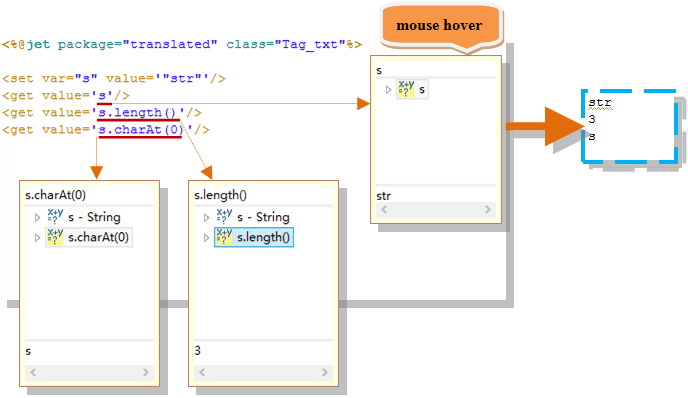This screenshot has height=398, width=688.
Task: Click the 'Tag_txt' class name in jet directive
Action: tap(310, 44)
